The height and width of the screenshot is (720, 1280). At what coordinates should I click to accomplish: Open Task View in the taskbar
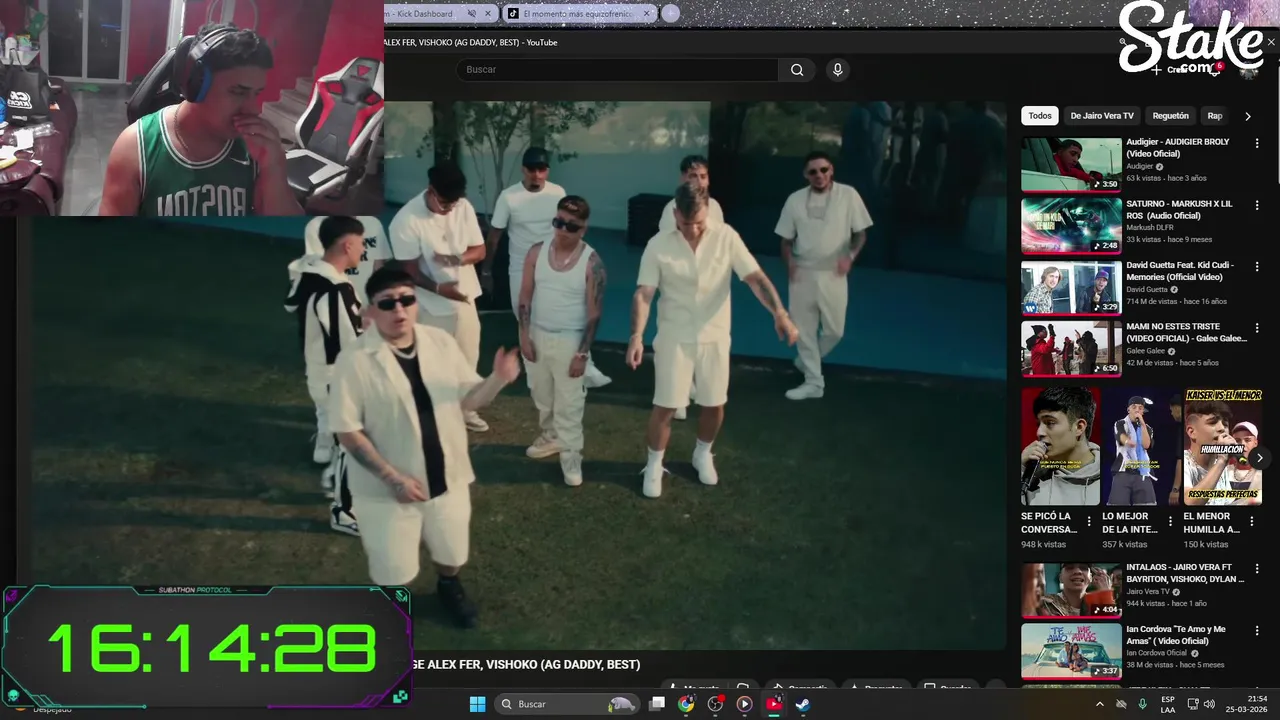point(657,704)
